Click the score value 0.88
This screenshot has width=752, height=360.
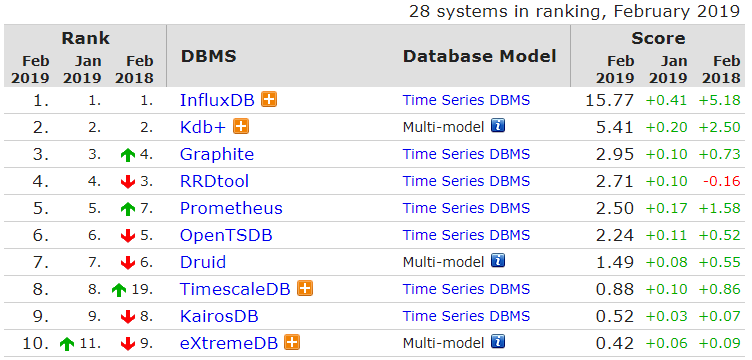point(614,289)
